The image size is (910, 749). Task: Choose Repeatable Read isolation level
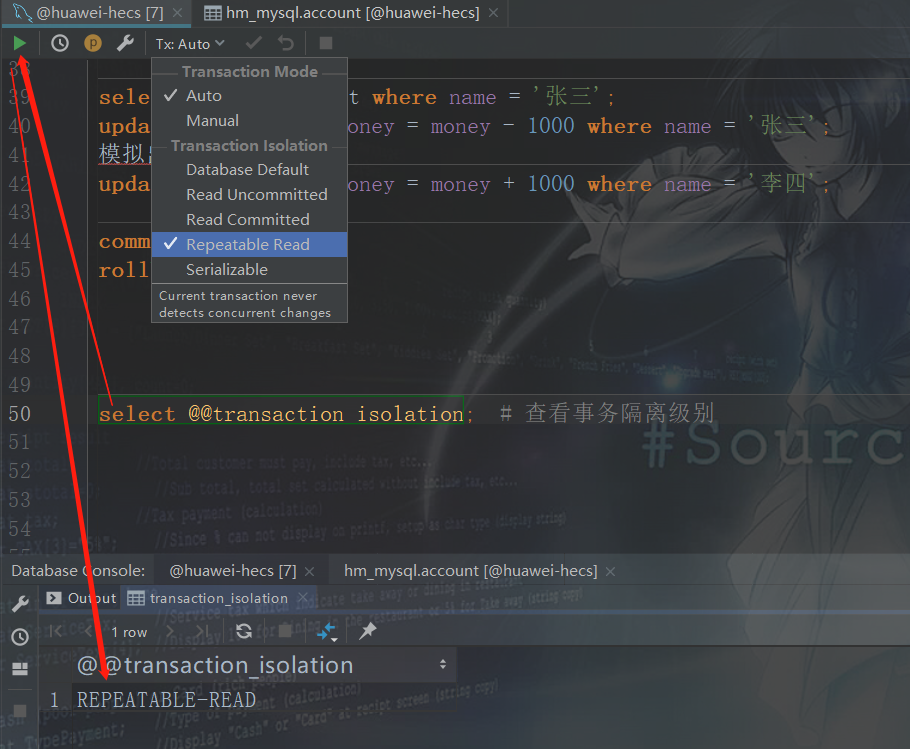[250, 245]
